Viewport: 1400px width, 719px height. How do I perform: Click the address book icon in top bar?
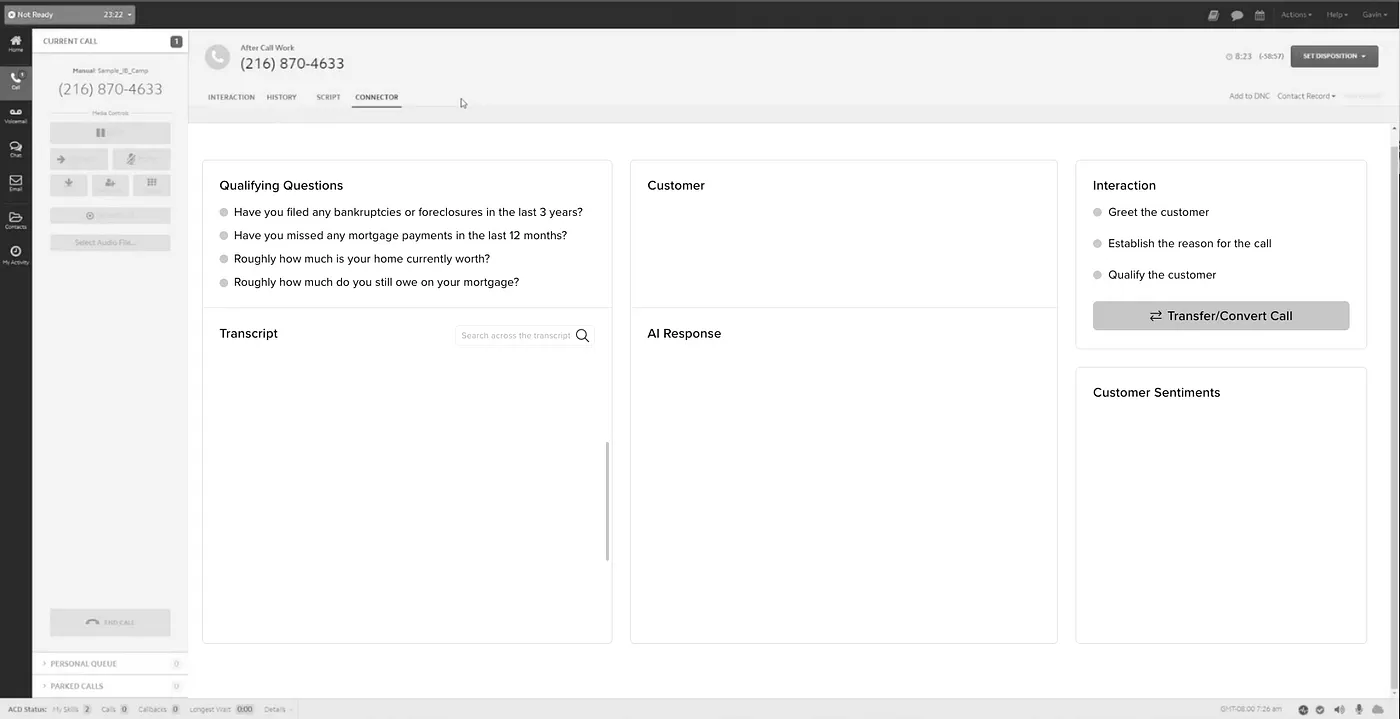pyautogui.click(x=1213, y=15)
